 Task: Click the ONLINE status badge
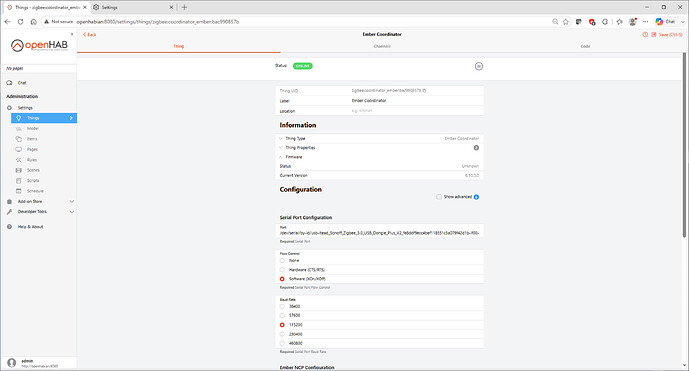(303, 66)
